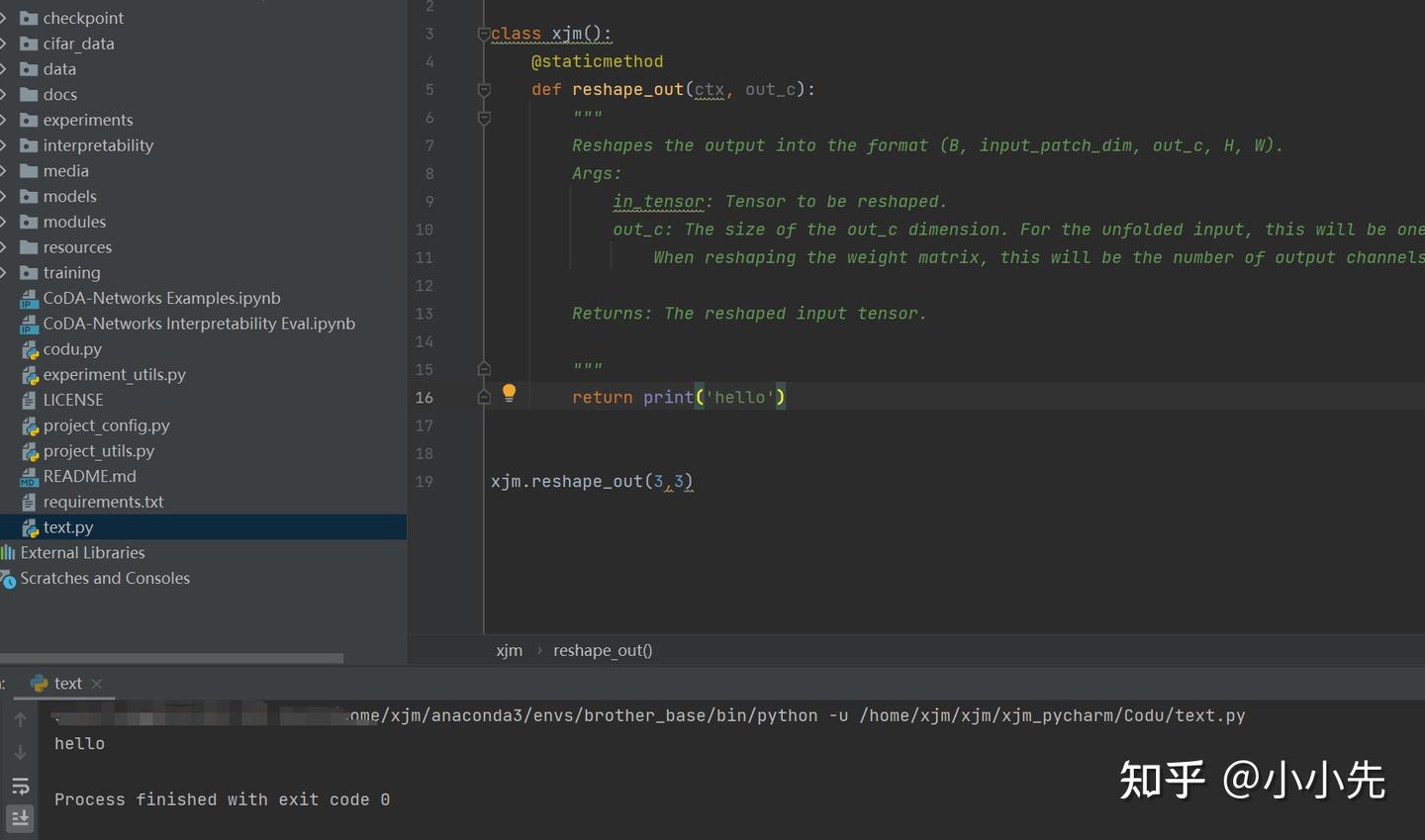Click the Interpretability Eval notebook icon
The image size is (1425, 840).
(x=30, y=324)
